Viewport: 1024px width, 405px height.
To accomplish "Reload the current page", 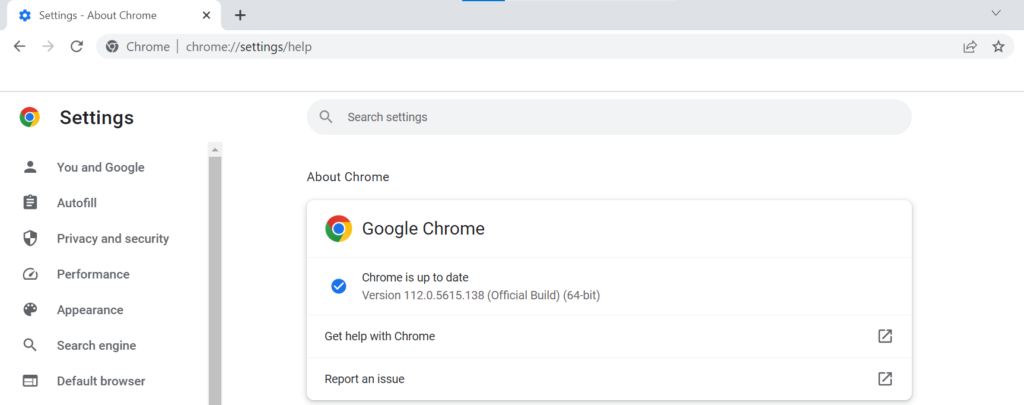I will [77, 47].
